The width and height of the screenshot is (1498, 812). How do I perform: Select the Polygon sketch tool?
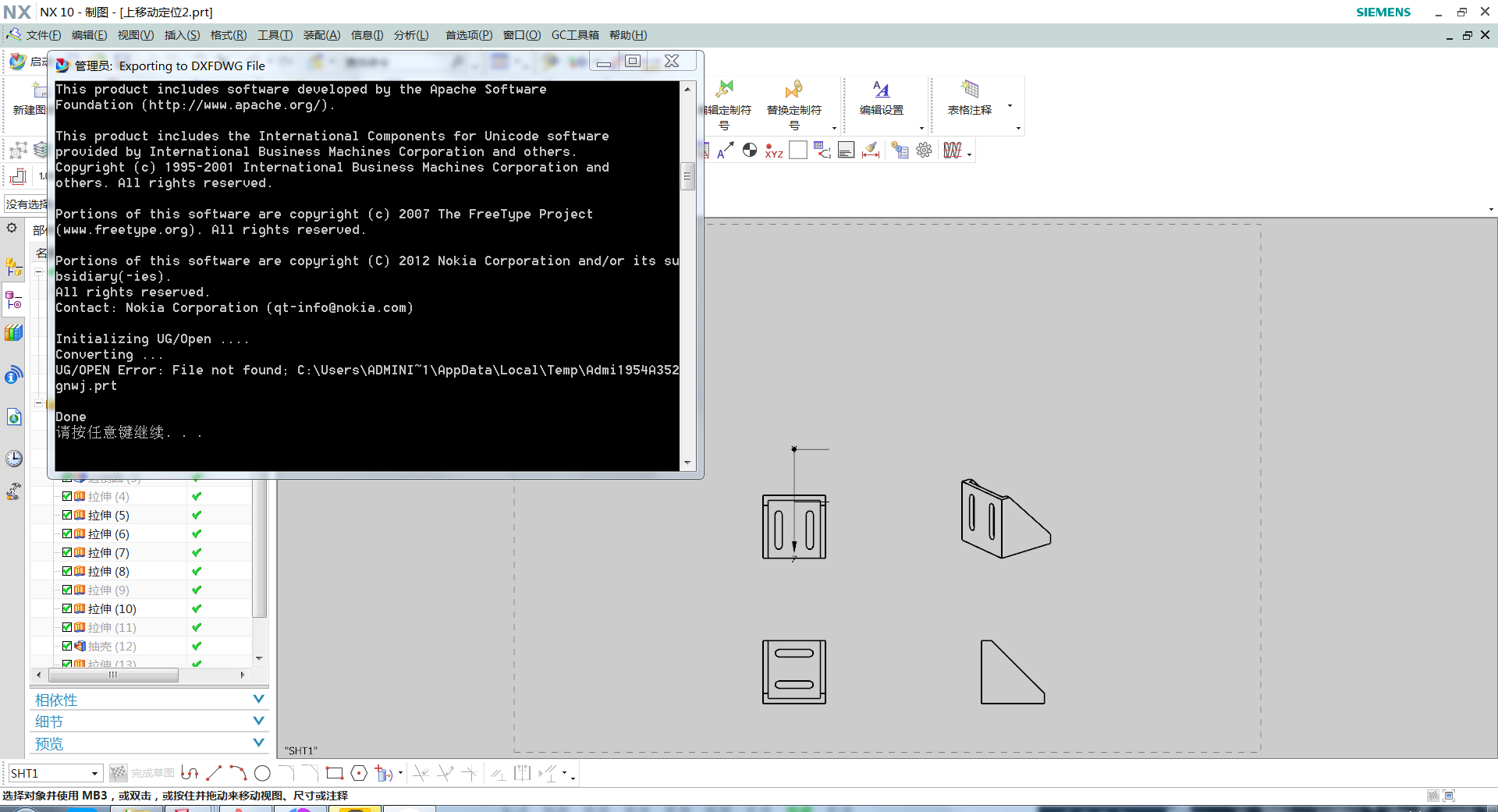(359, 773)
